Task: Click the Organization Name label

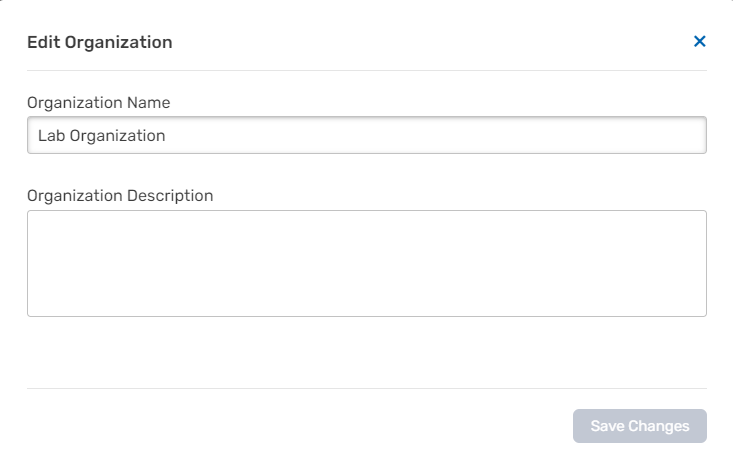Action: [99, 102]
